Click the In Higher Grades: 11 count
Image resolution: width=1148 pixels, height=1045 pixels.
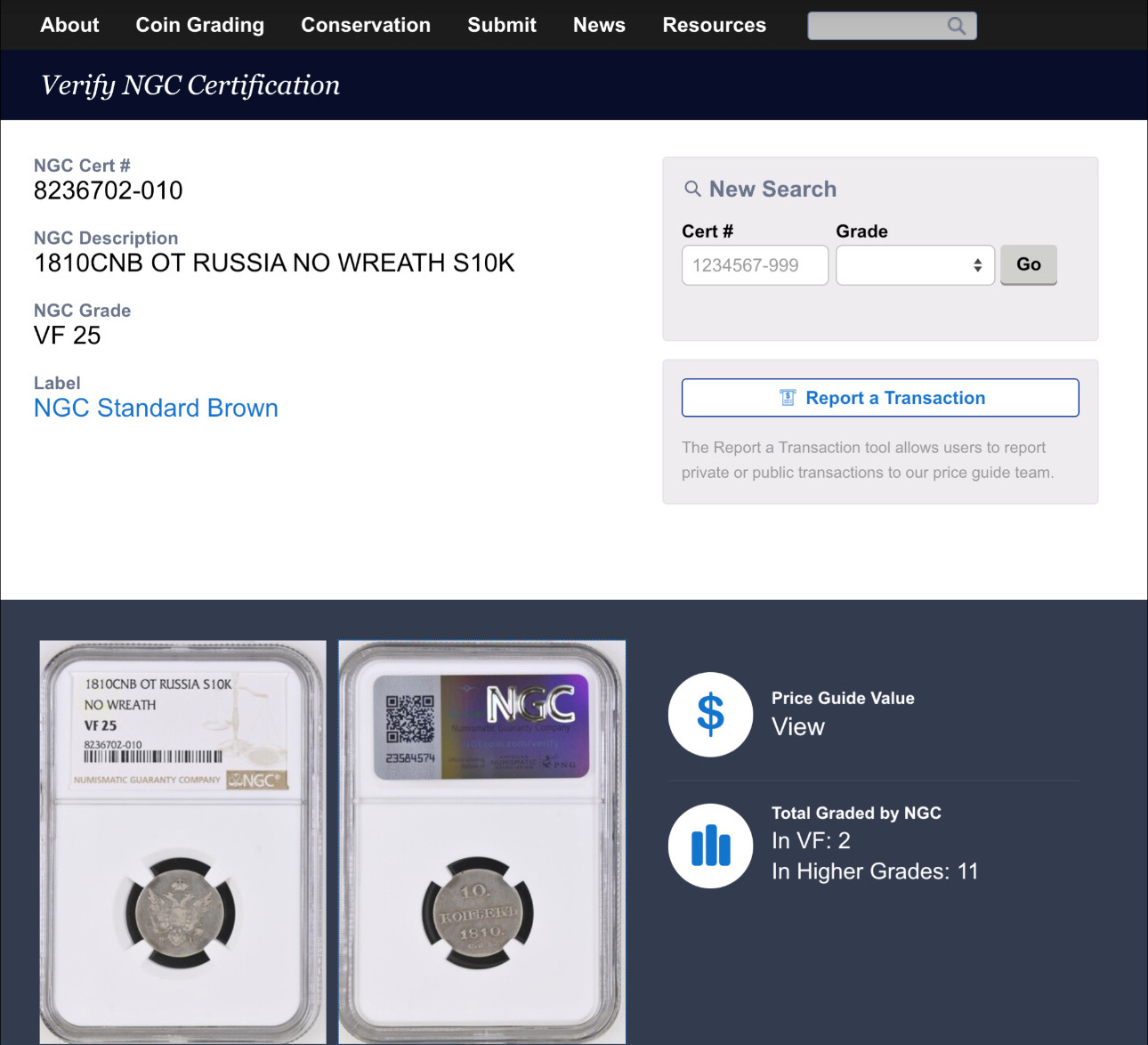click(875, 871)
